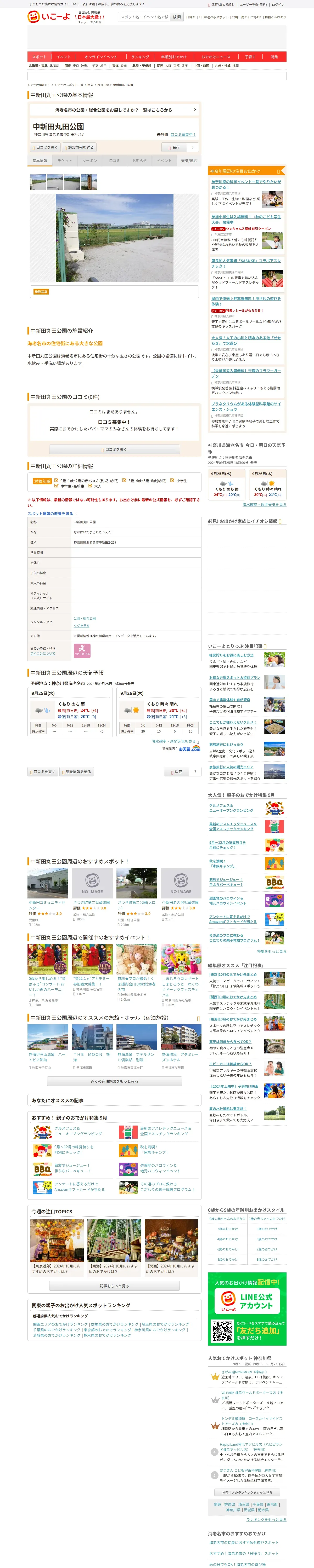The image size is (314, 1568).
Task: Select the ランキング navigation tab
Action: coord(140,57)
